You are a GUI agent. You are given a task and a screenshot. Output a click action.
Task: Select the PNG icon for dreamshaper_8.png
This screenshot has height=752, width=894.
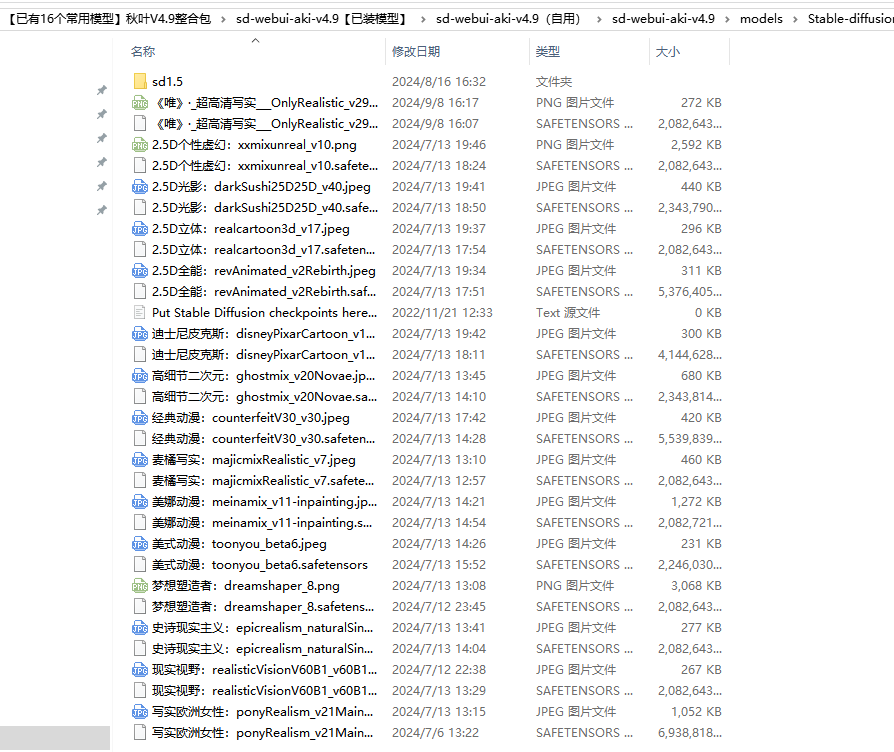140,586
